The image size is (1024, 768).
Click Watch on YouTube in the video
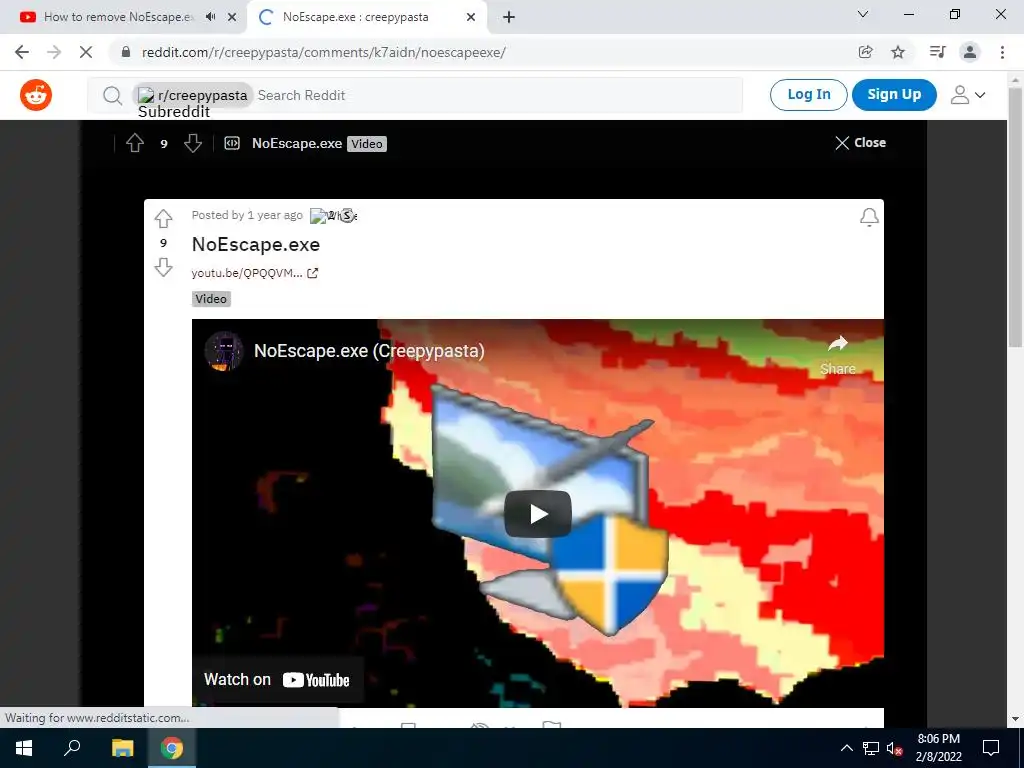point(277,680)
